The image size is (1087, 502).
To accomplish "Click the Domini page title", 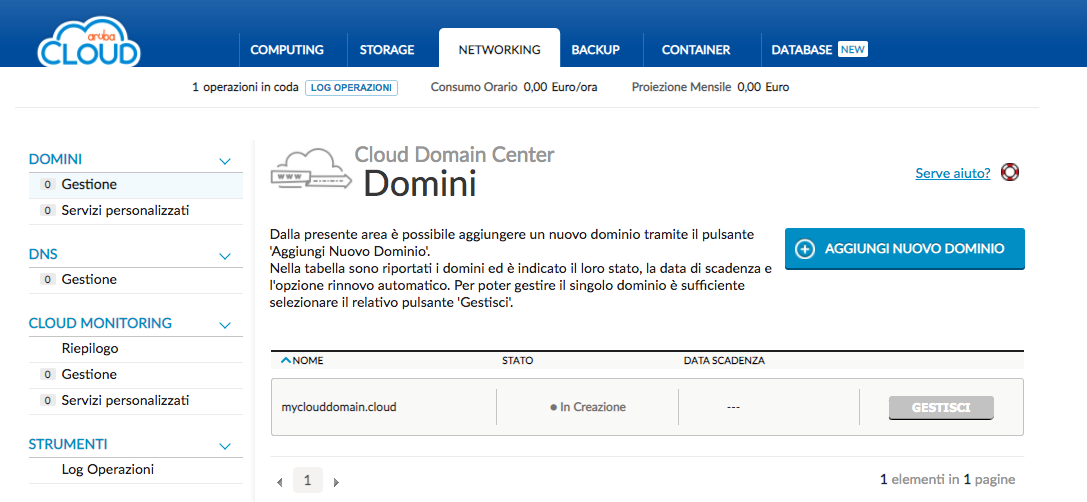I will pos(420,184).
